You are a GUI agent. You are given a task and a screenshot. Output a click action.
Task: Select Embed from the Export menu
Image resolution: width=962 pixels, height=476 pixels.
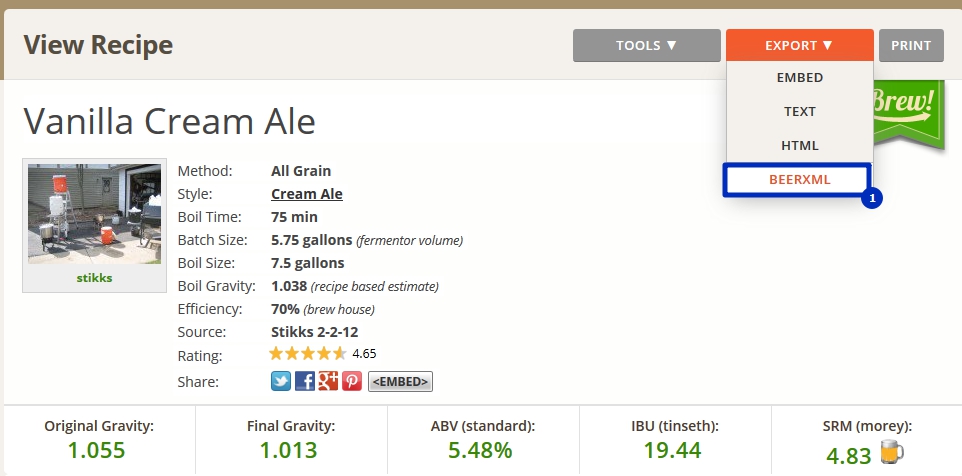point(799,78)
